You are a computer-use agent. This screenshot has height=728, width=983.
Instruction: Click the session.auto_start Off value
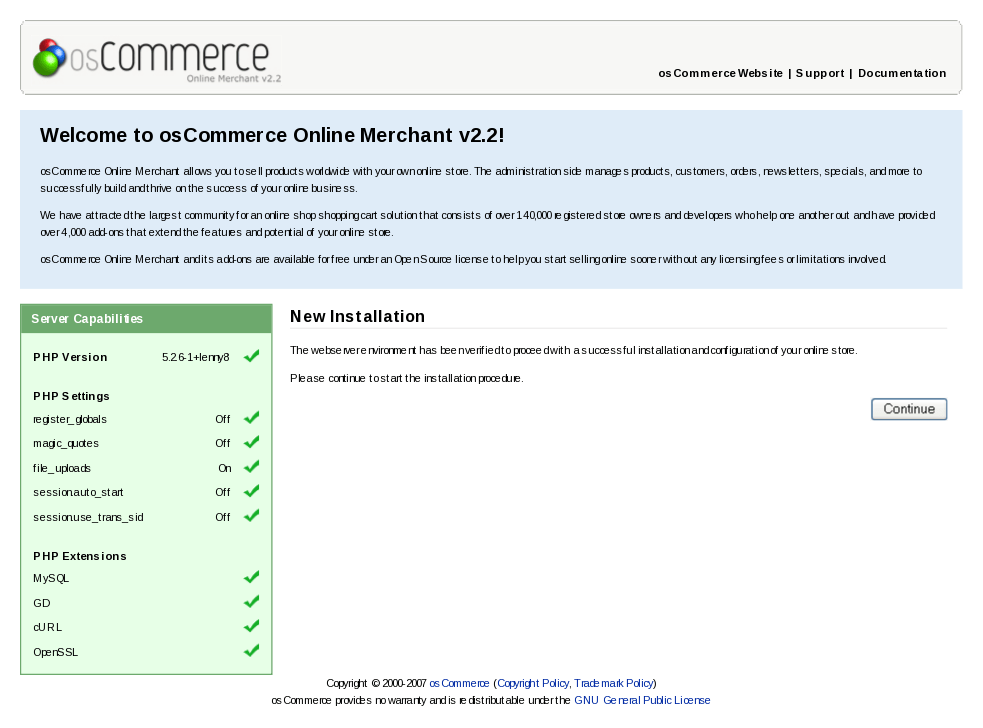[223, 492]
